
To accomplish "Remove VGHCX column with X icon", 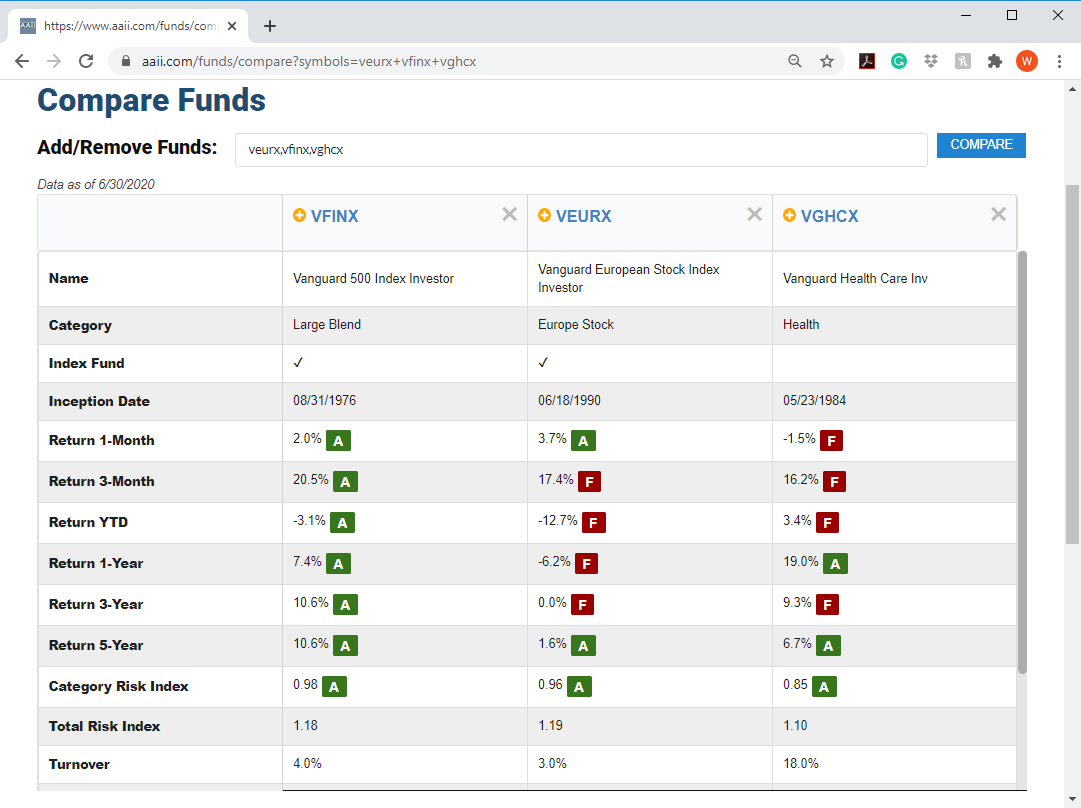I will click(998, 214).
